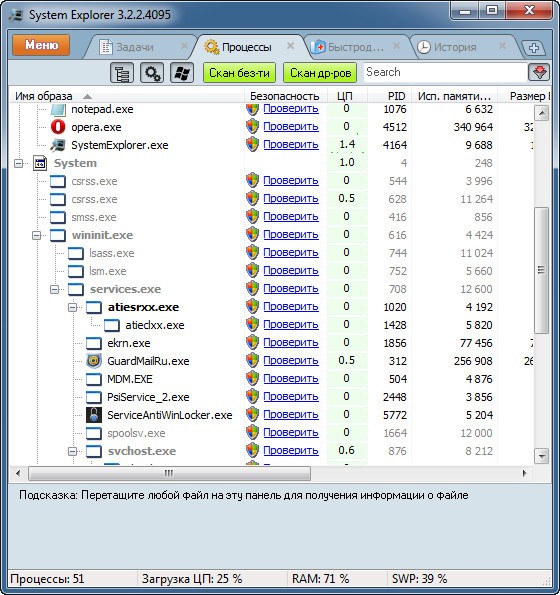Click the System group icon
This screenshot has width=560, height=595.
click(x=40, y=163)
